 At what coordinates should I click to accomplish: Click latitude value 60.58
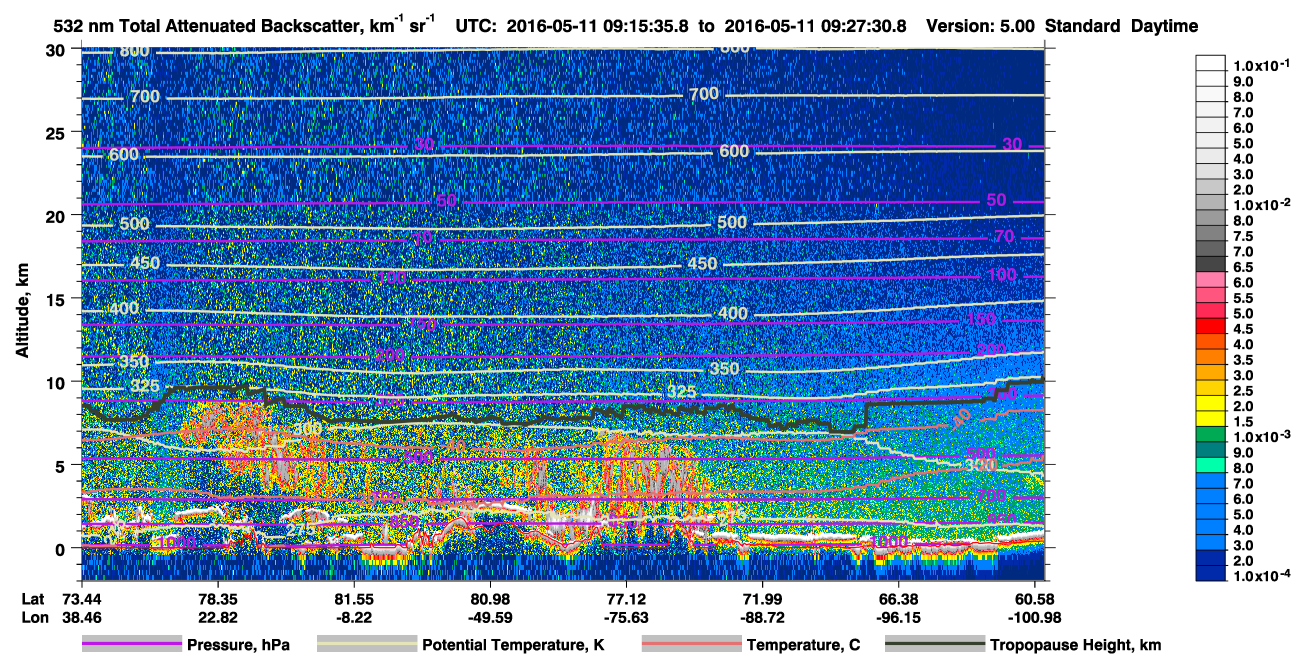1035,598
